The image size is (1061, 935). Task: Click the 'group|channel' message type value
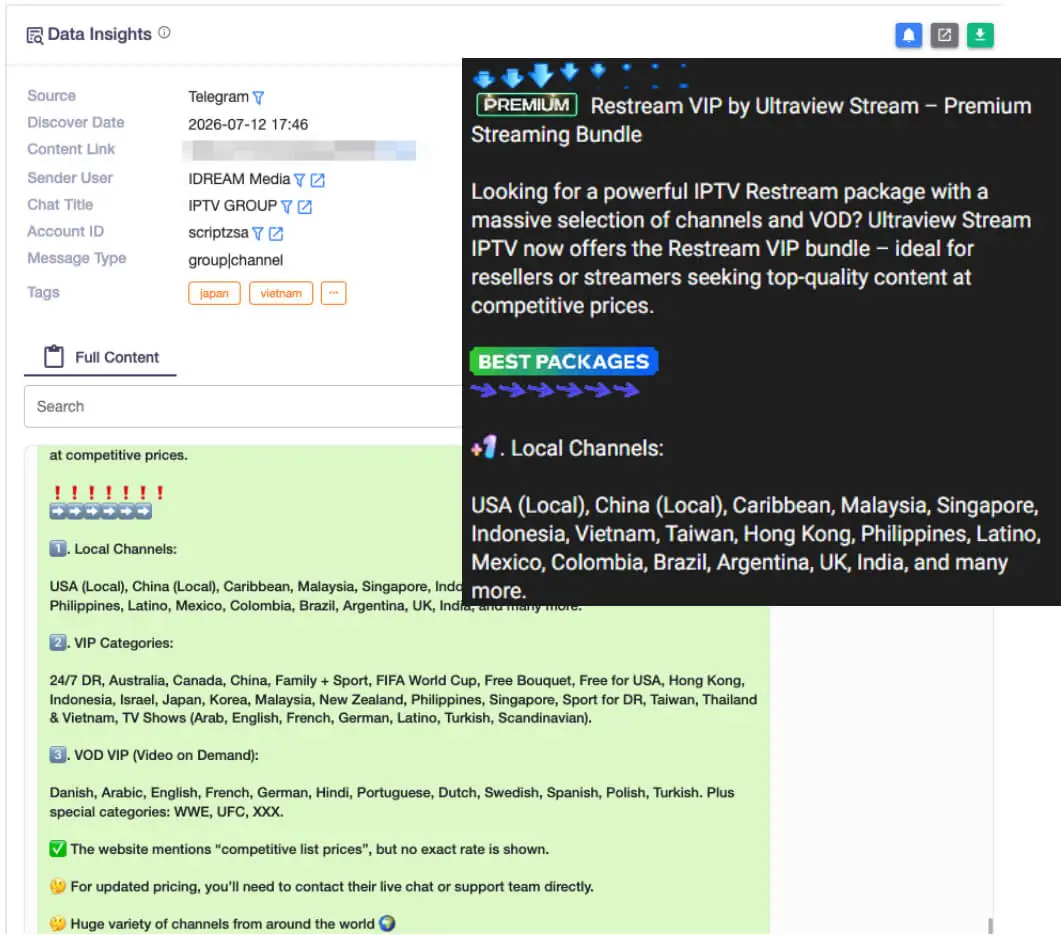[235, 260]
